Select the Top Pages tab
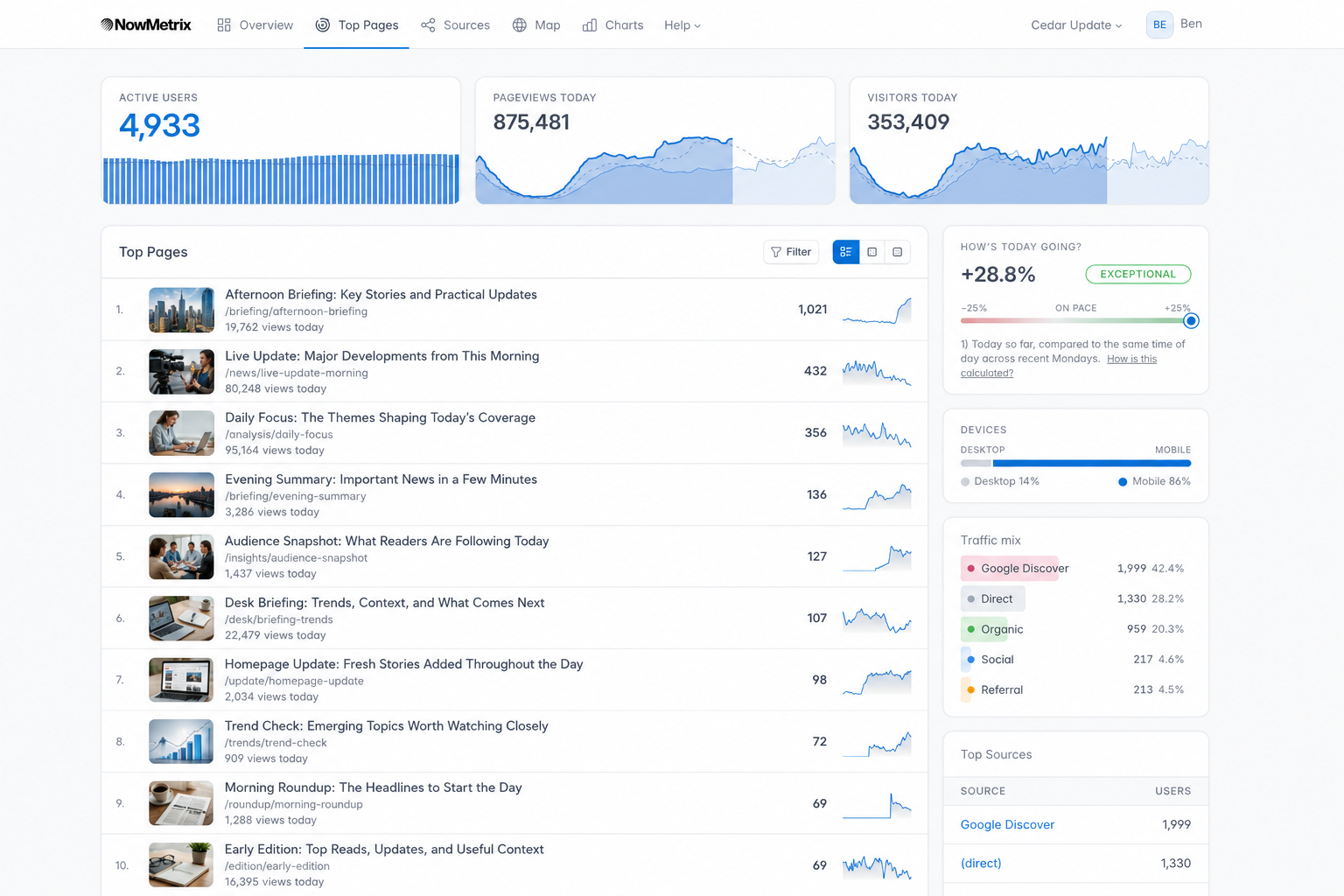The width and height of the screenshot is (1344, 896). tap(356, 24)
